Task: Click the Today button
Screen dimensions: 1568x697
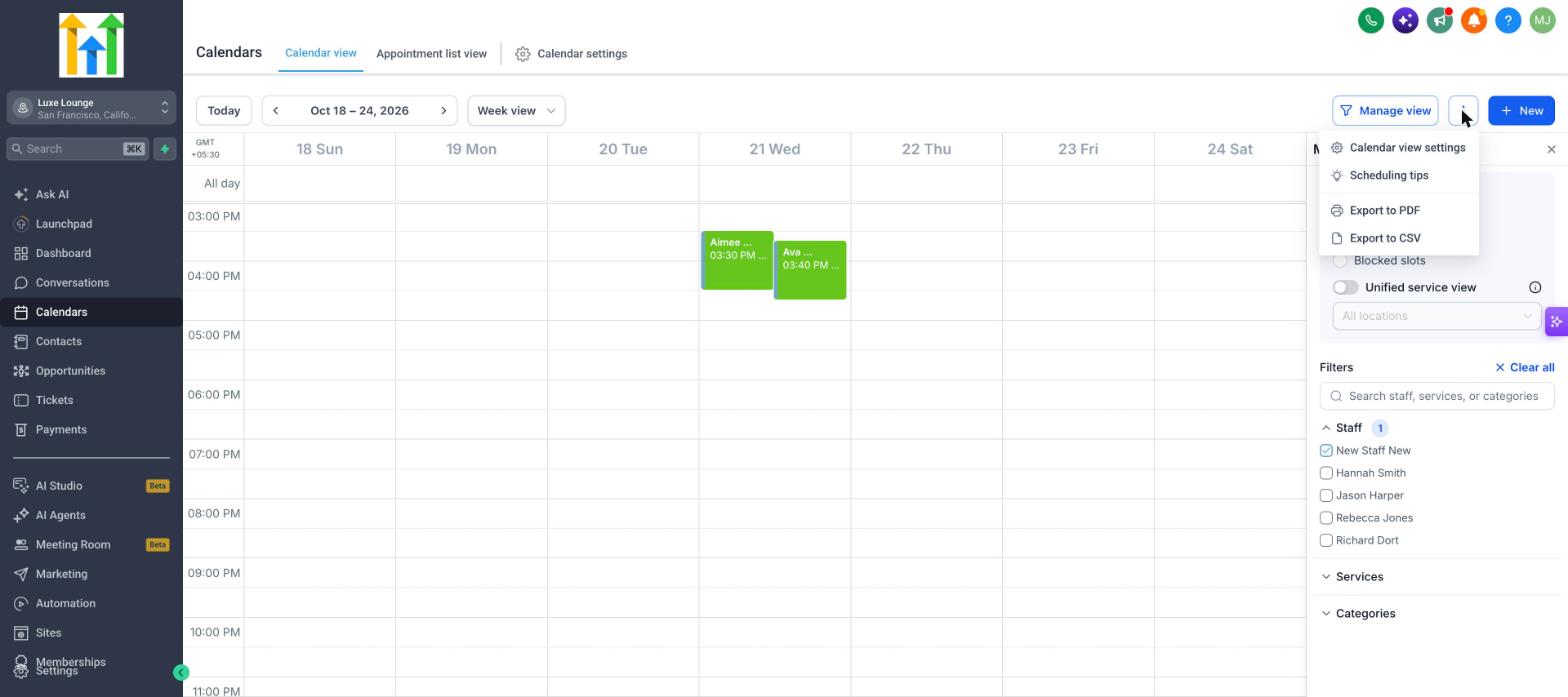Action: tap(224, 111)
